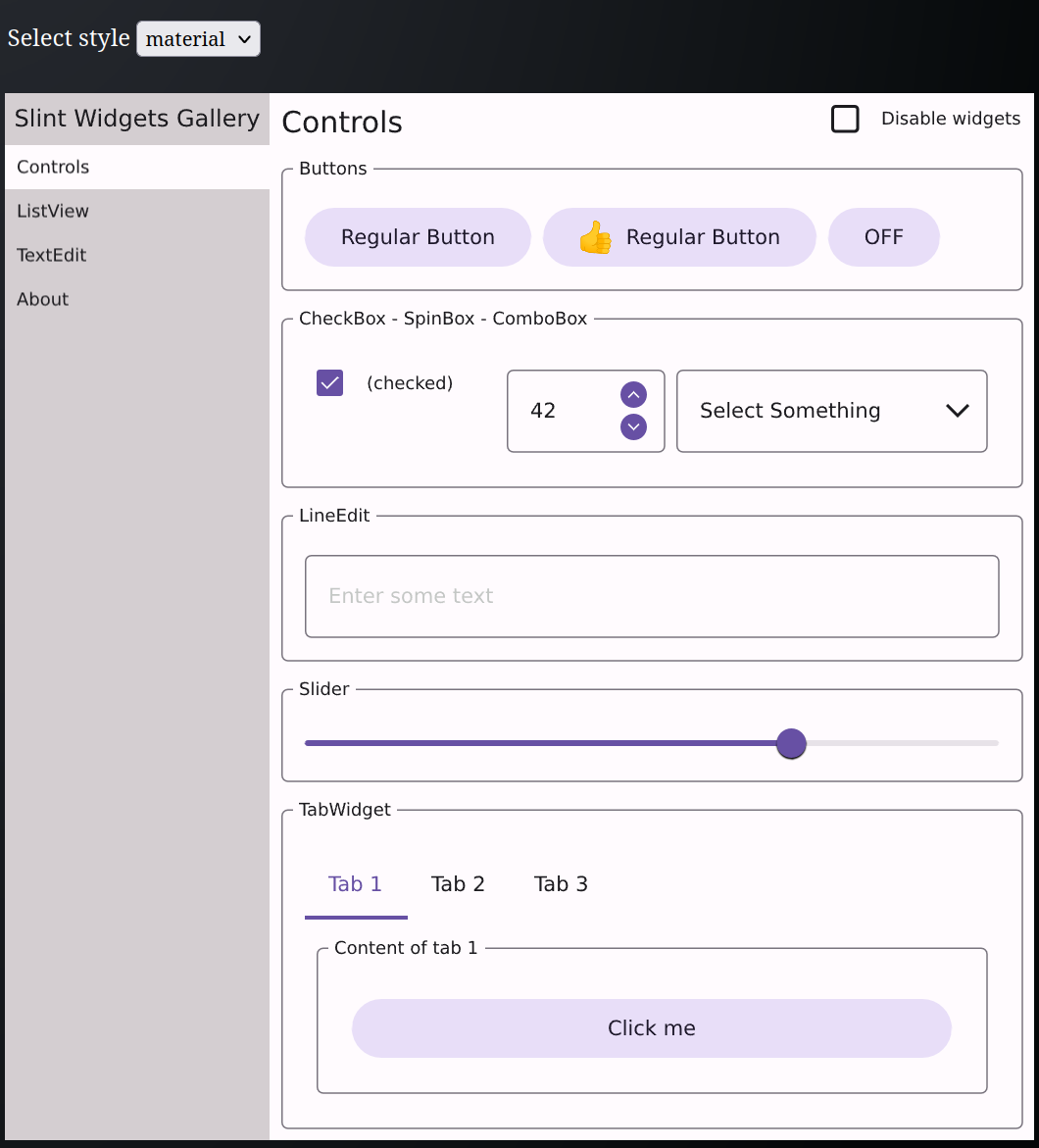This screenshot has height=1148, width=1039.
Task: Switch to Tab 3
Action: (561, 884)
